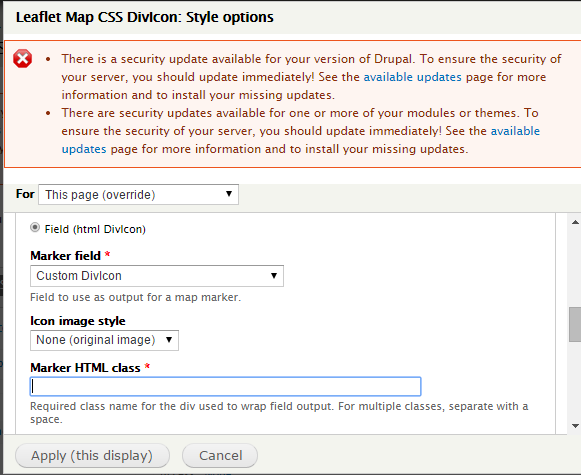Click the Cancel button
The width and height of the screenshot is (581, 475).
click(220, 455)
